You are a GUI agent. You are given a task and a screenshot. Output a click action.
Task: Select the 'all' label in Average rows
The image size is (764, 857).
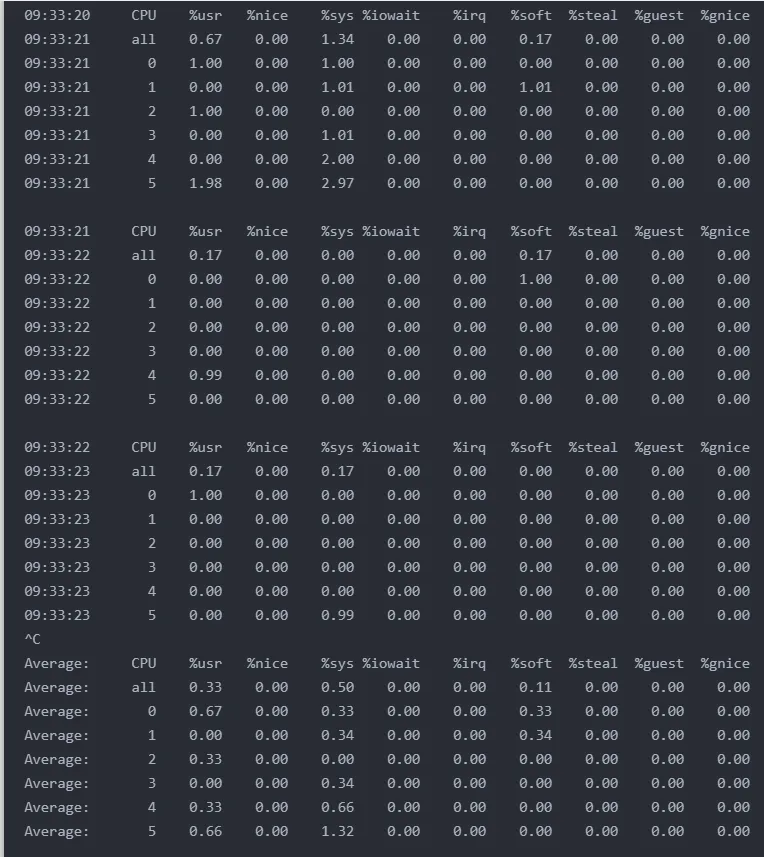(x=144, y=687)
